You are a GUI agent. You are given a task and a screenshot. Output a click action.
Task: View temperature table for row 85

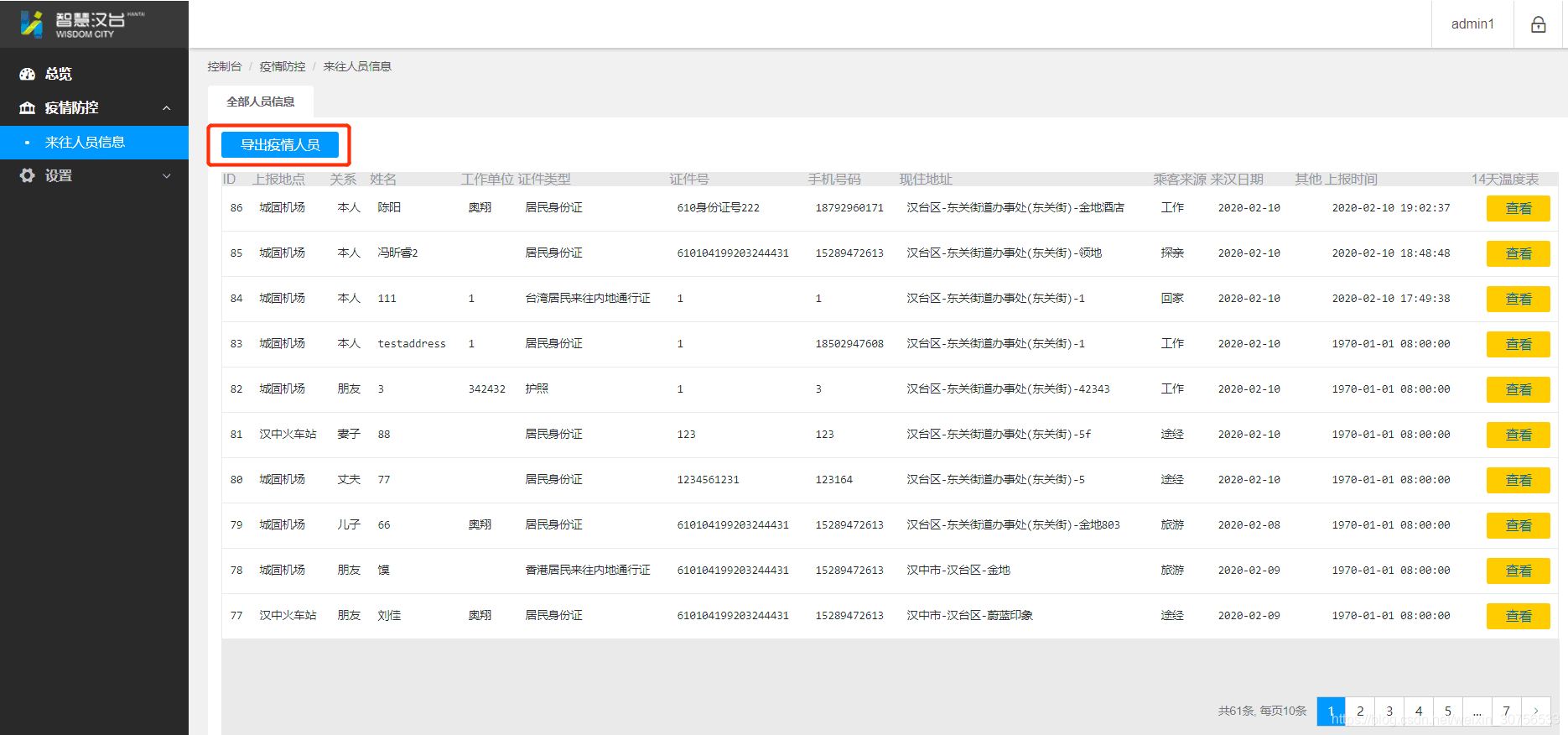coord(1519,254)
